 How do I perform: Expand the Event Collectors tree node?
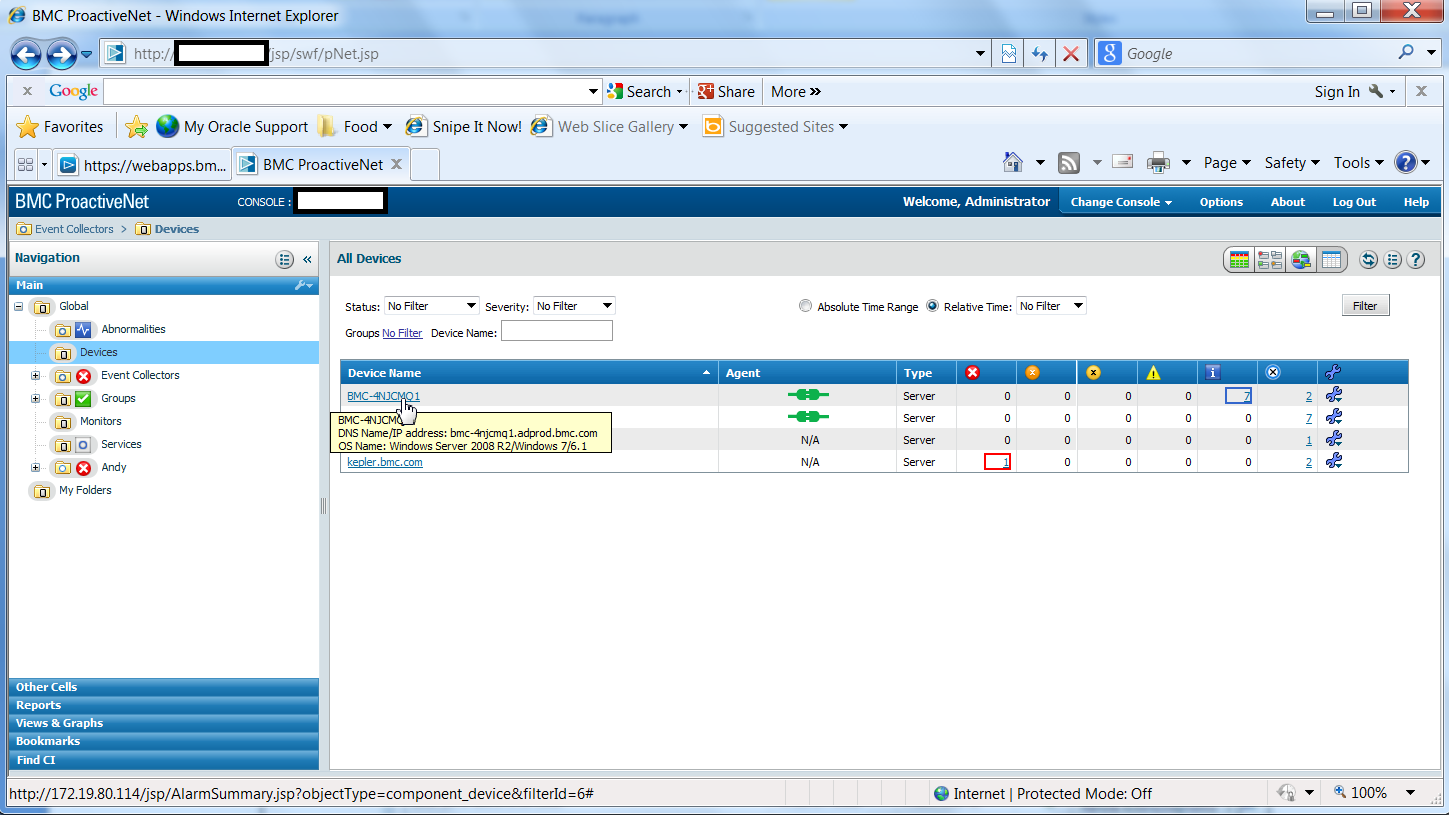click(x=36, y=375)
